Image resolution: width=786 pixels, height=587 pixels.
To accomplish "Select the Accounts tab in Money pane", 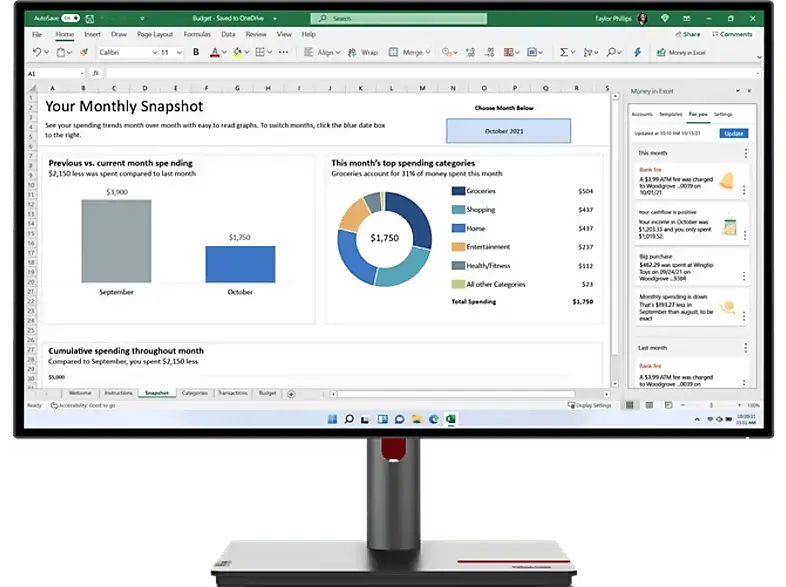I will pos(642,114).
